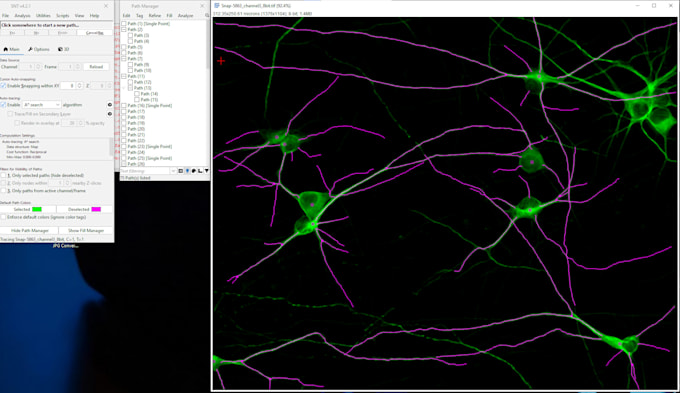Open the Analysis menu in SNT
The image size is (680, 393).
23,16
